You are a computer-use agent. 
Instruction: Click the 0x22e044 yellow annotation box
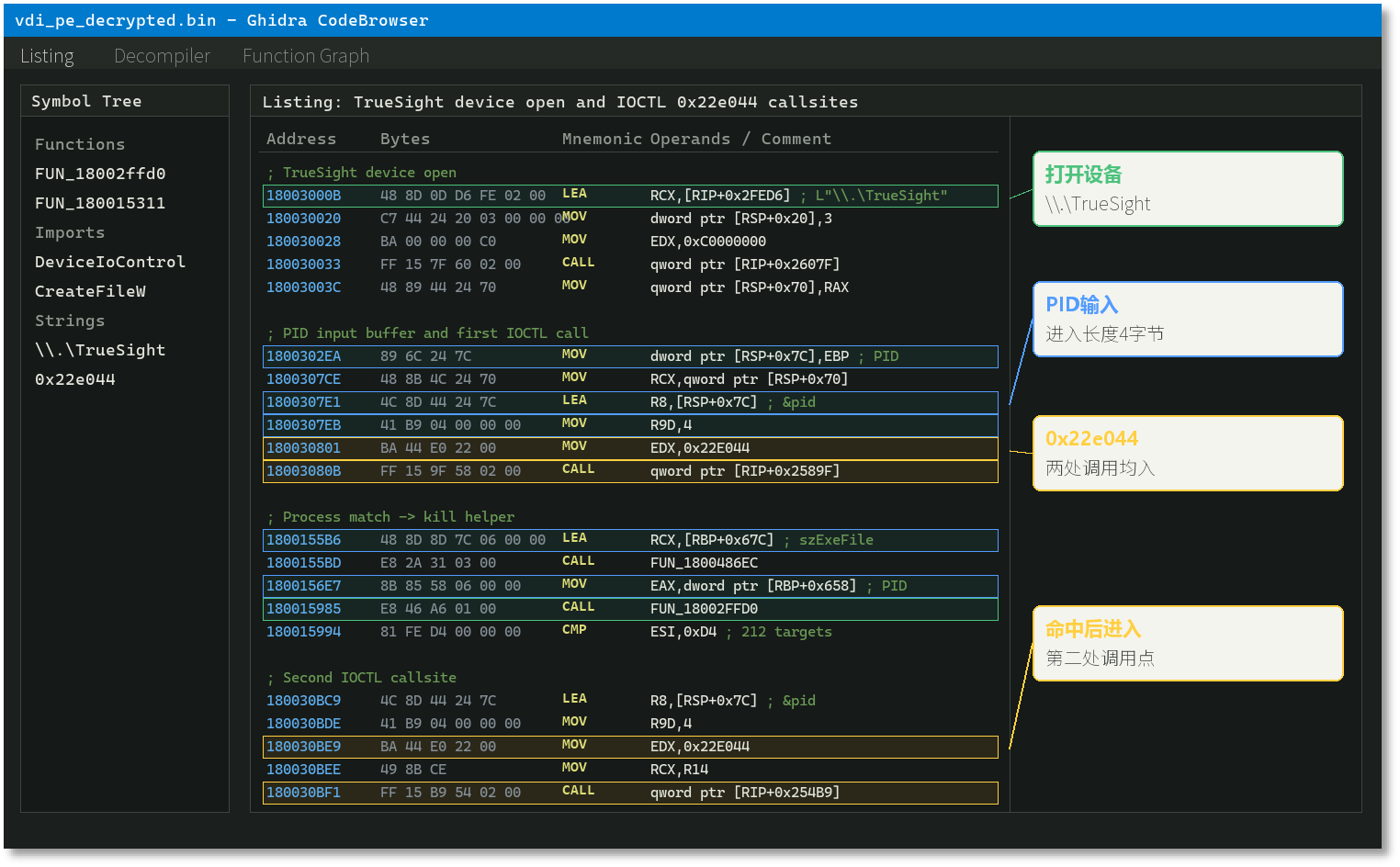(1188, 453)
